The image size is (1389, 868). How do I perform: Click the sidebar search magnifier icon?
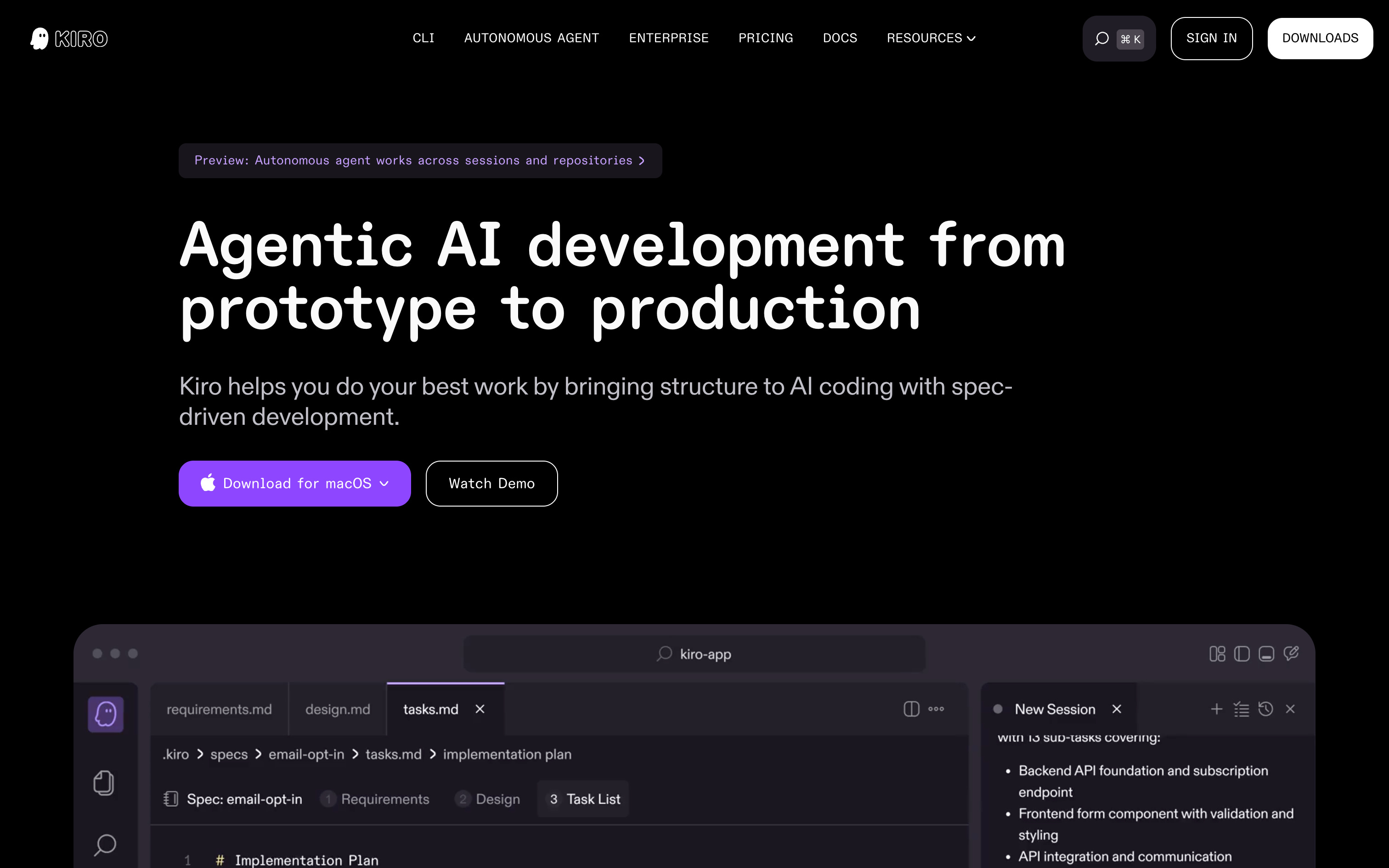point(105,845)
